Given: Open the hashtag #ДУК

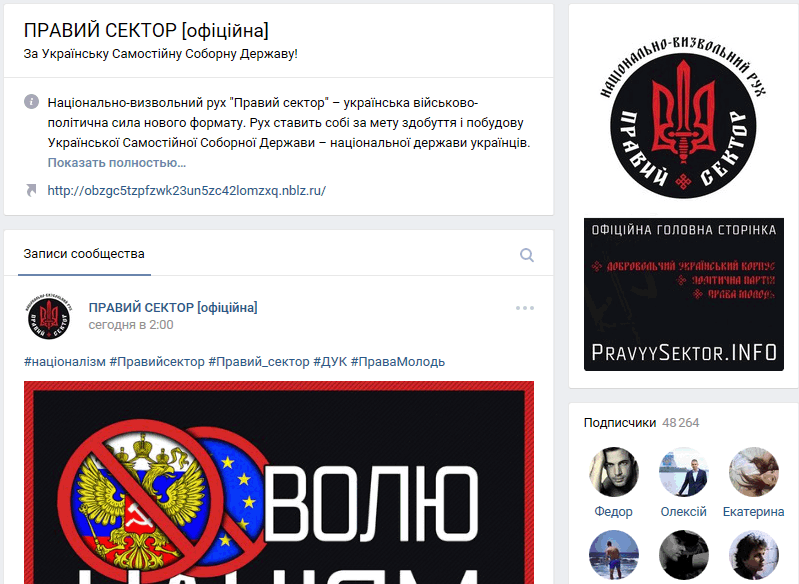Looking at the screenshot, I should point(330,362).
